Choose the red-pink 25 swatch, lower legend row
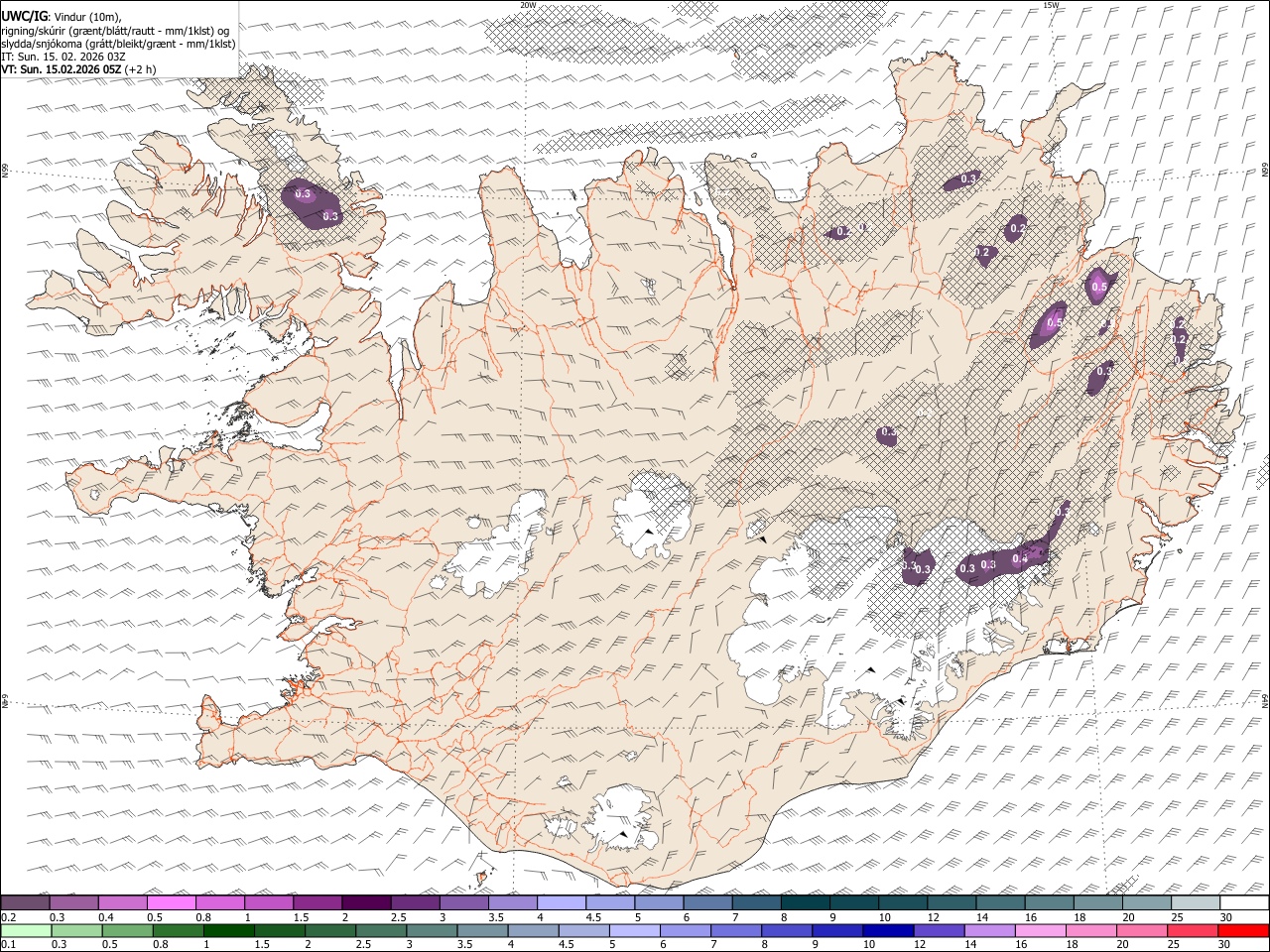The image size is (1270, 952). point(1192,930)
